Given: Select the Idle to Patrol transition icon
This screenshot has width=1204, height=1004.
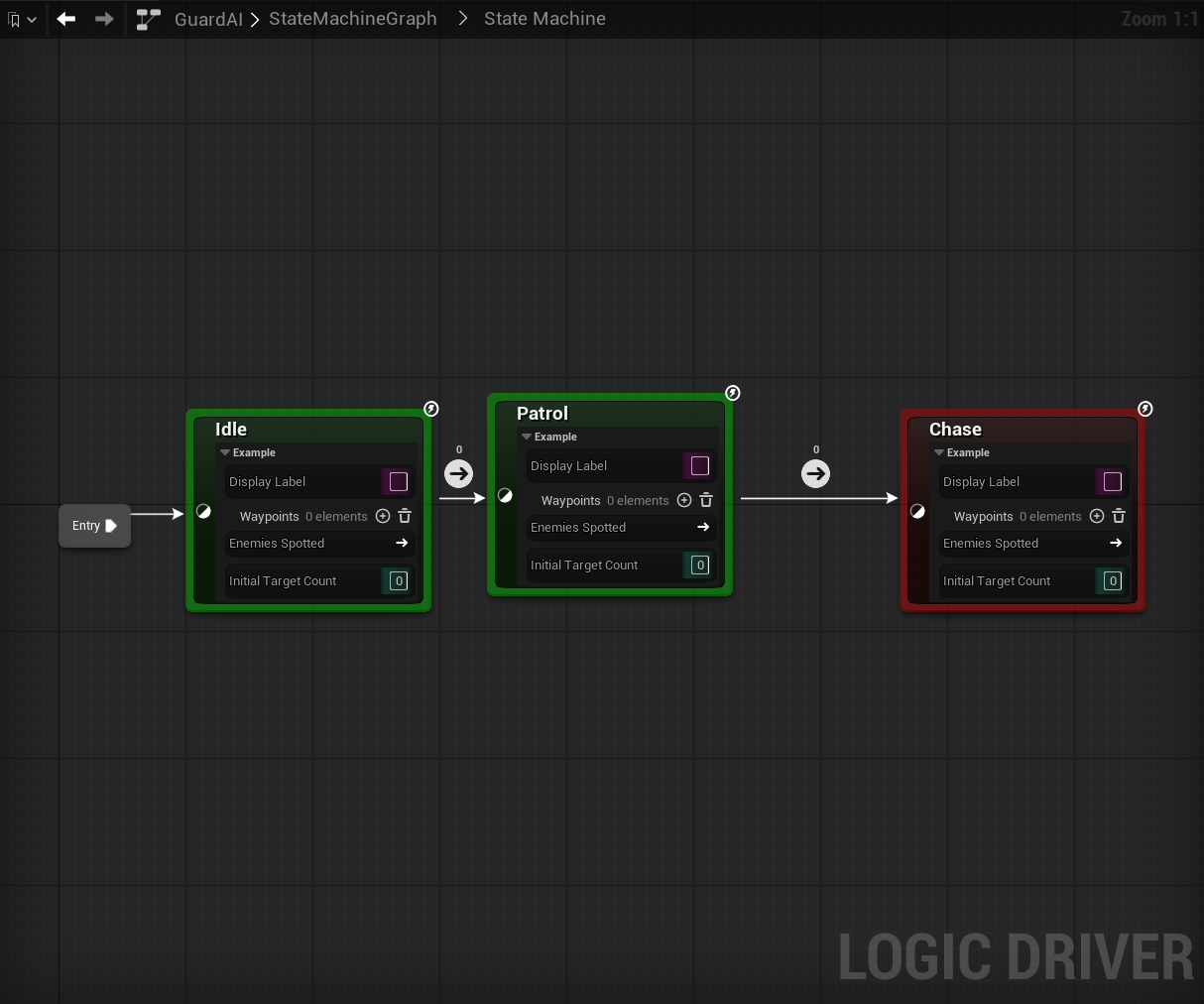Looking at the screenshot, I should click(x=458, y=474).
